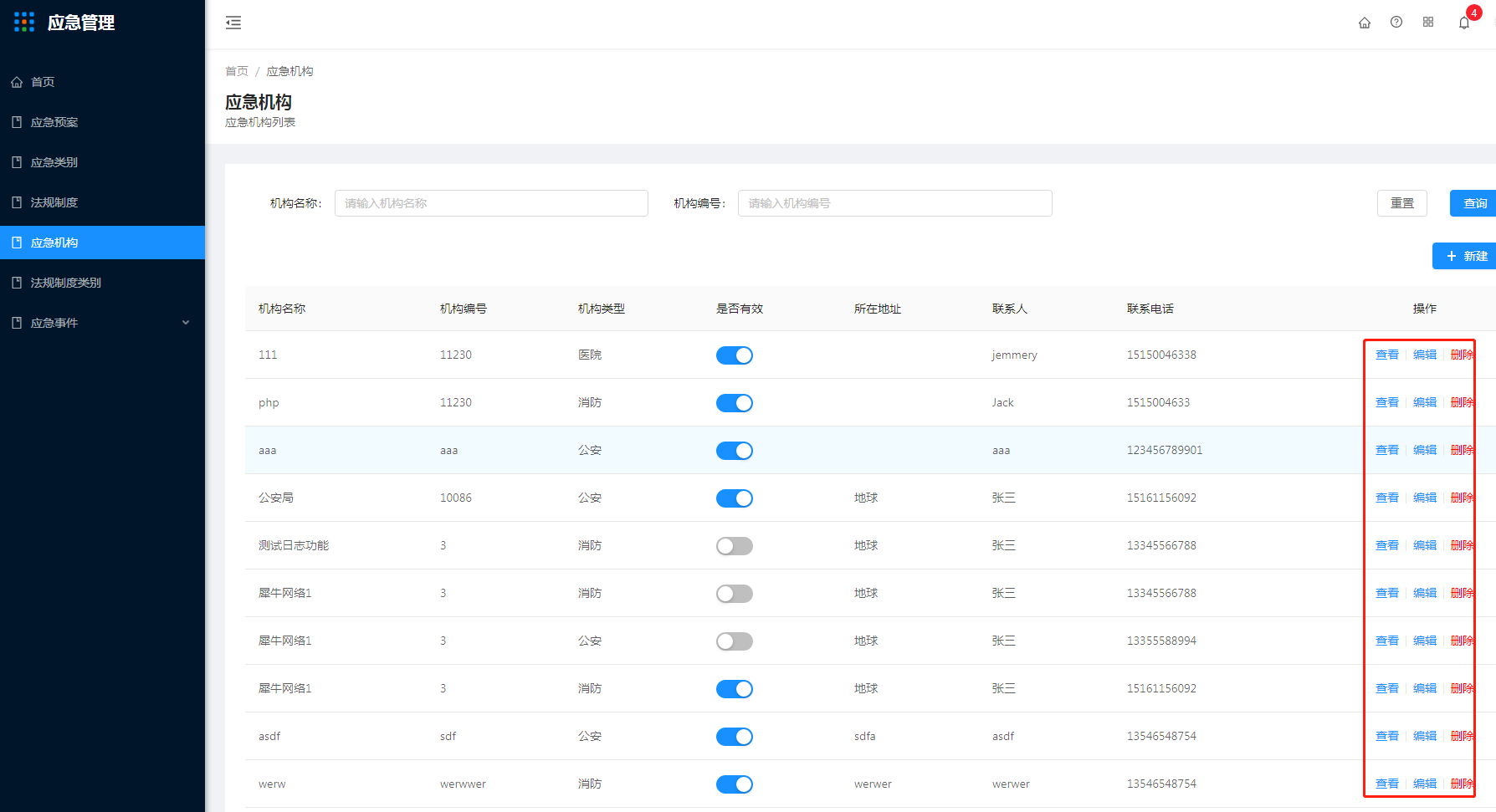Expand the 应急事件 submenu chevron

click(186, 323)
